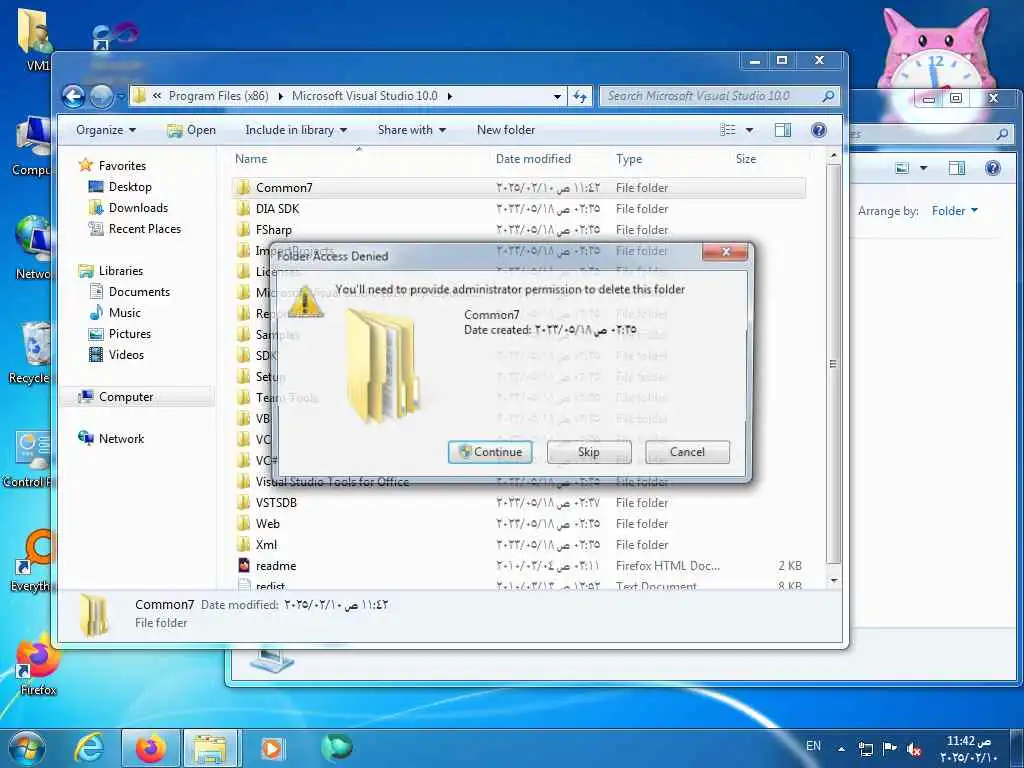The height and width of the screenshot is (768, 1024).
Task: Open recent pages dropdown beside forward arrow
Action: tap(121, 97)
